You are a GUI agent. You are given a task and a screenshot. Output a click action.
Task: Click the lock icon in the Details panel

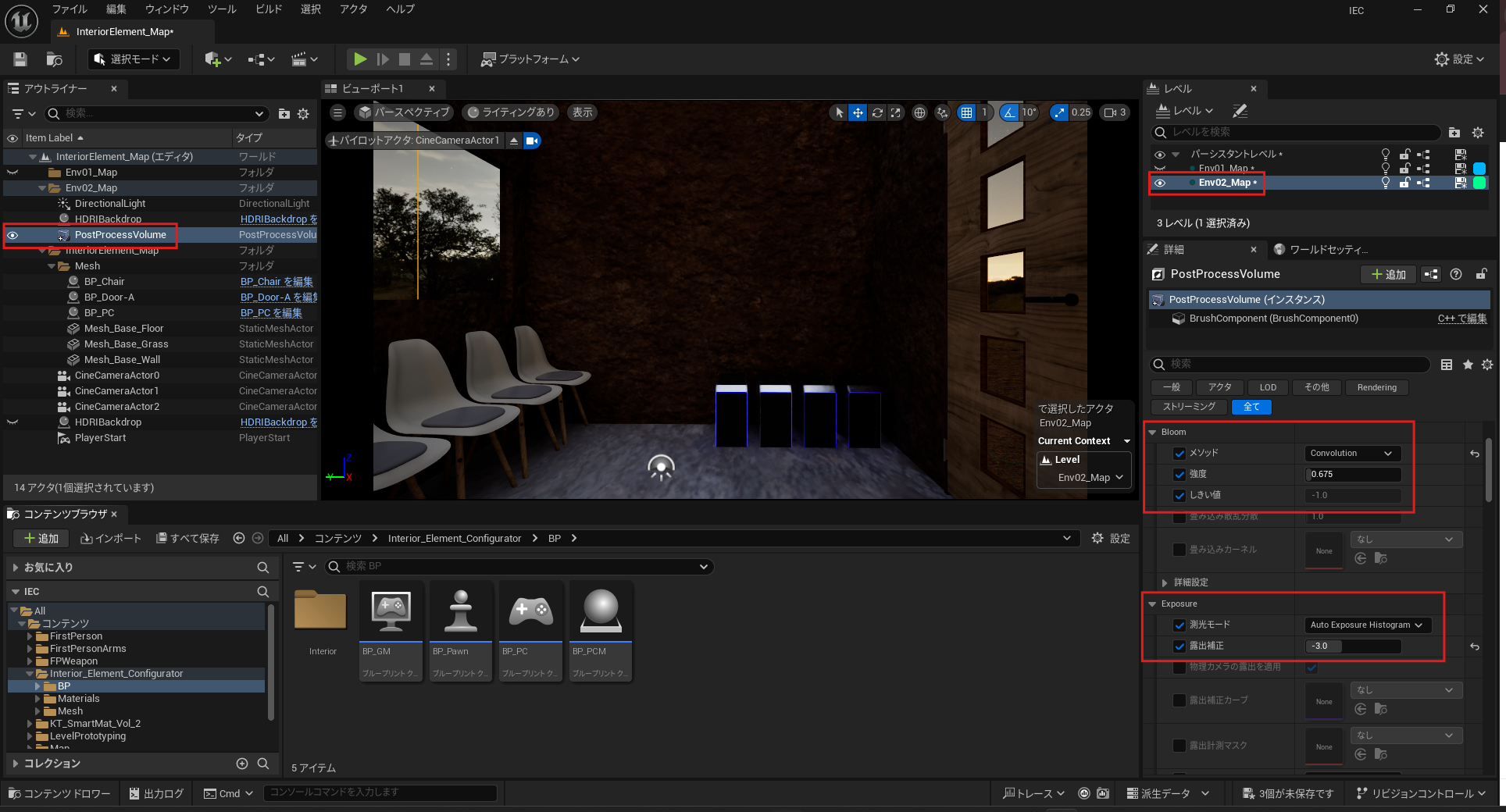click(1481, 274)
